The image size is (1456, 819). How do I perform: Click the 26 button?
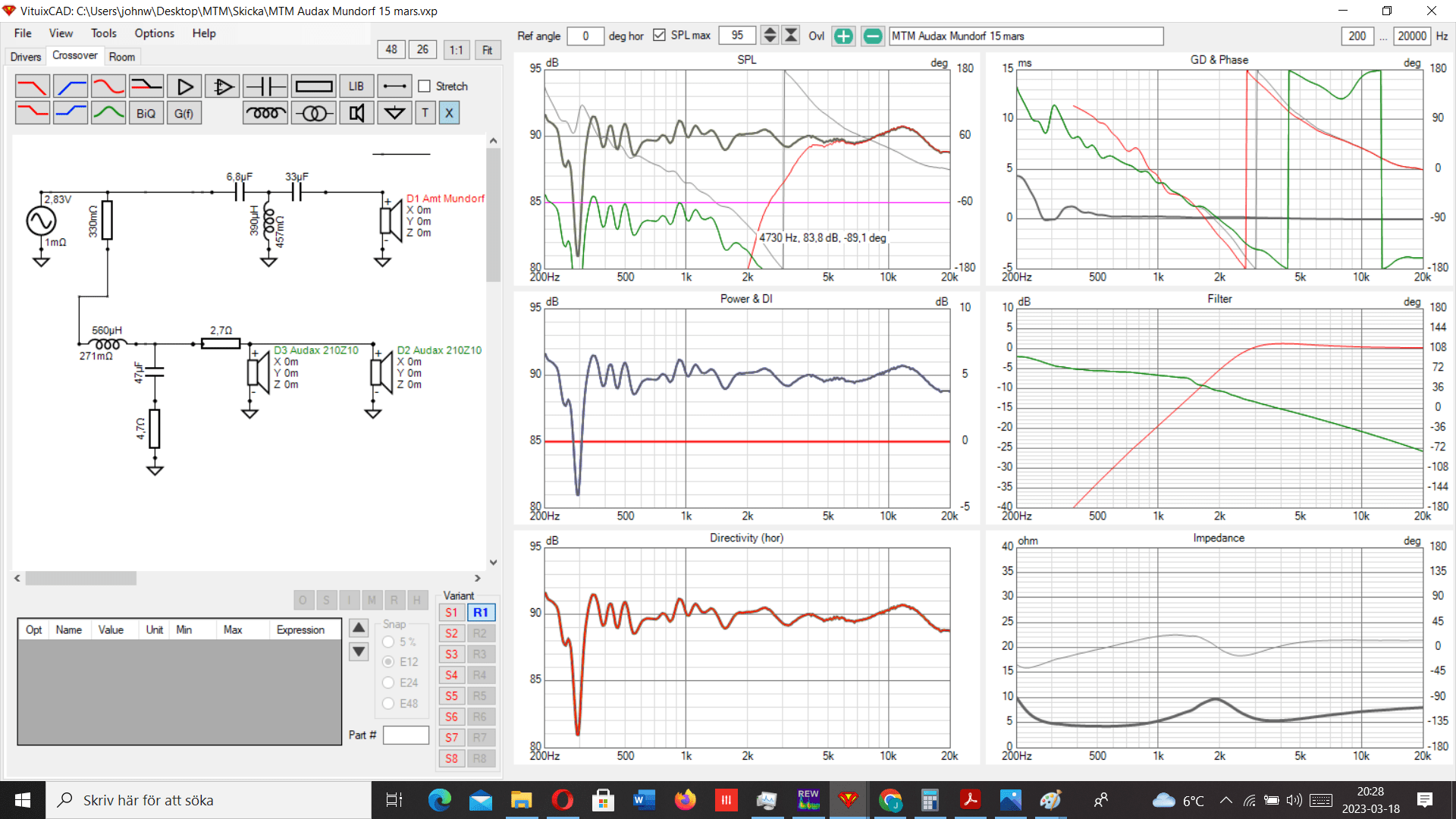click(x=422, y=49)
